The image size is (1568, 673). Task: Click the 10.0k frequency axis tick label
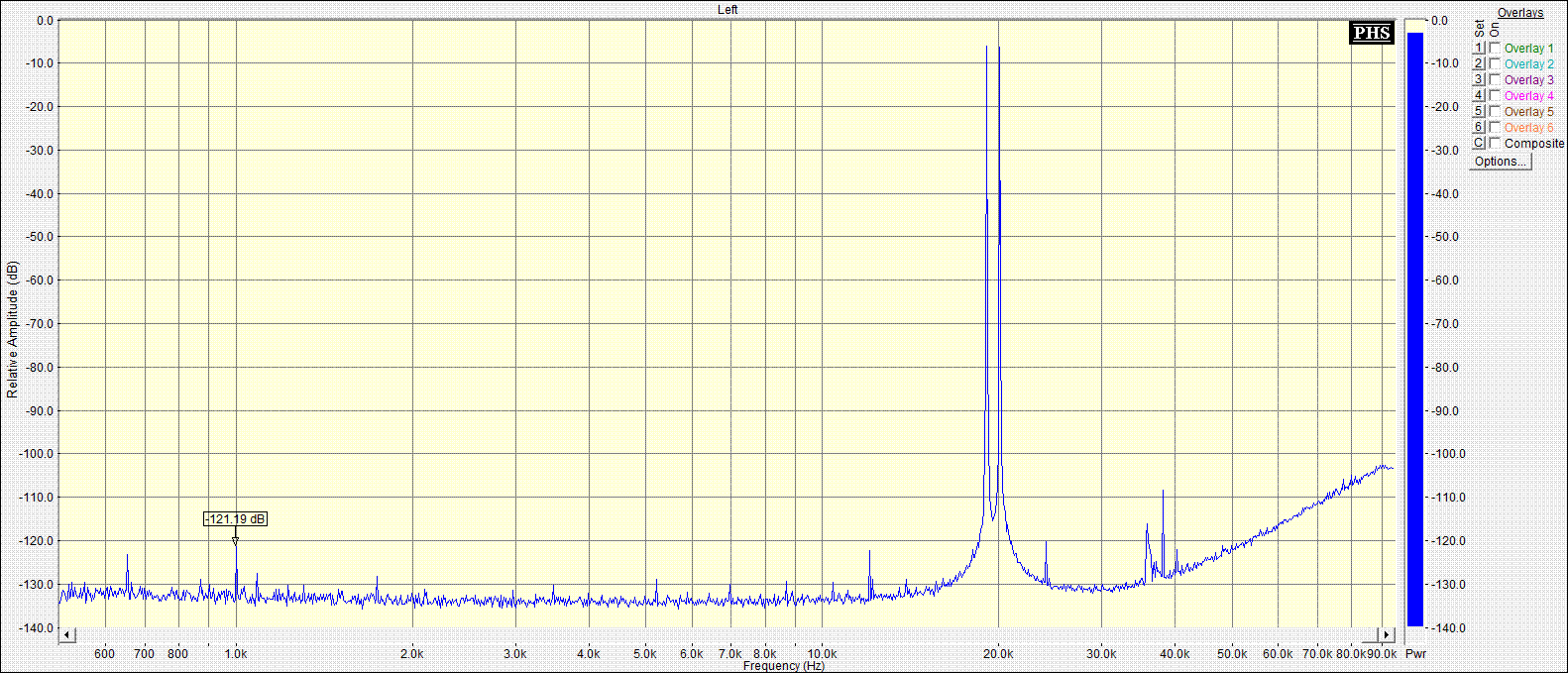[x=822, y=653]
